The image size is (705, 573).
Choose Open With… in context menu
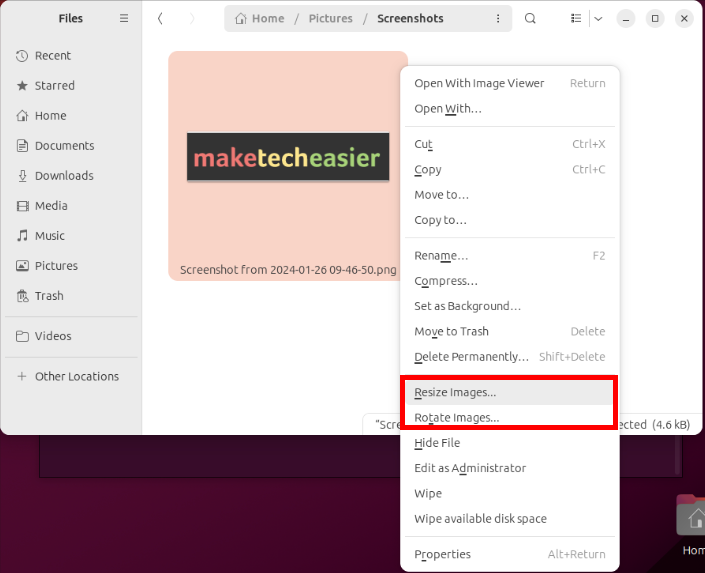(x=509, y=108)
